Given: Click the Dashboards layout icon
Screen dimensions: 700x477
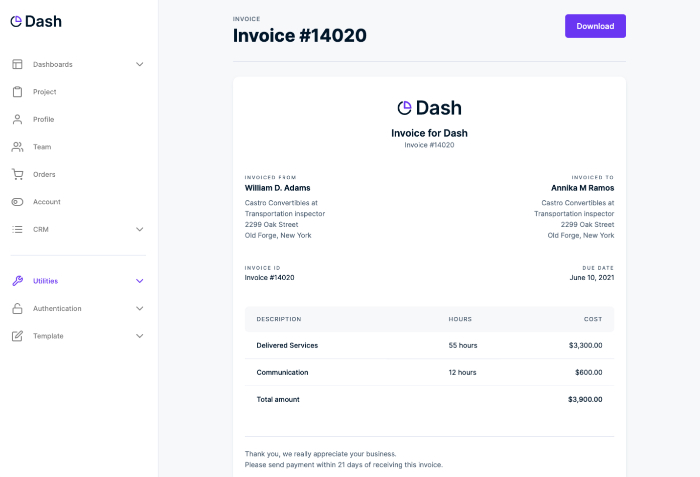Looking at the screenshot, I should coord(17,64).
